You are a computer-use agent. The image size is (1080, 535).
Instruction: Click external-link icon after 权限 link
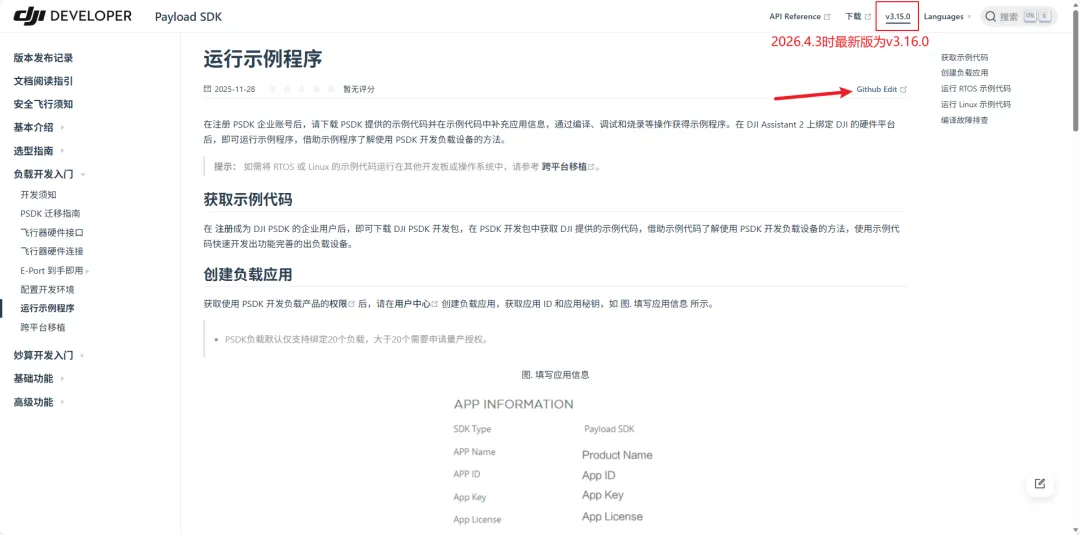click(352, 304)
